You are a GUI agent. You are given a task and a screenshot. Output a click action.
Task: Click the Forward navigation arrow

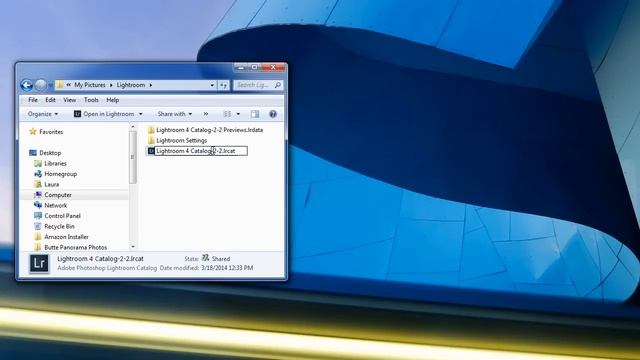click(x=40, y=85)
